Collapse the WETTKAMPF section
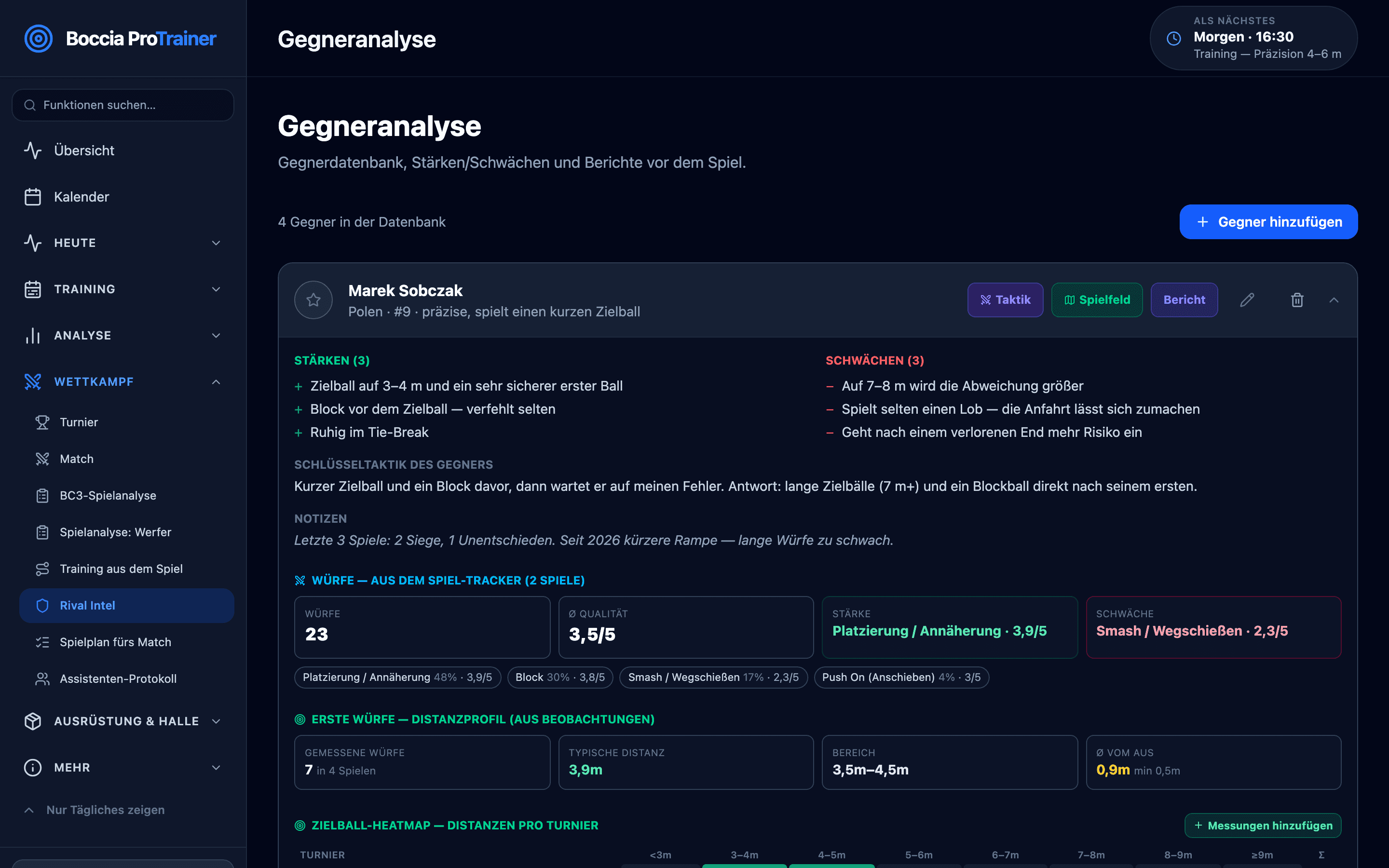 tap(123, 382)
